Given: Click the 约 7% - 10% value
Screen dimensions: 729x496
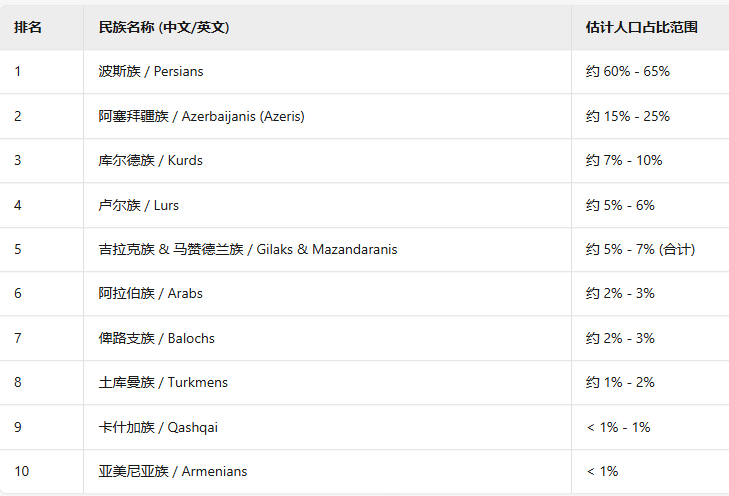Looking at the screenshot, I should point(624,161).
